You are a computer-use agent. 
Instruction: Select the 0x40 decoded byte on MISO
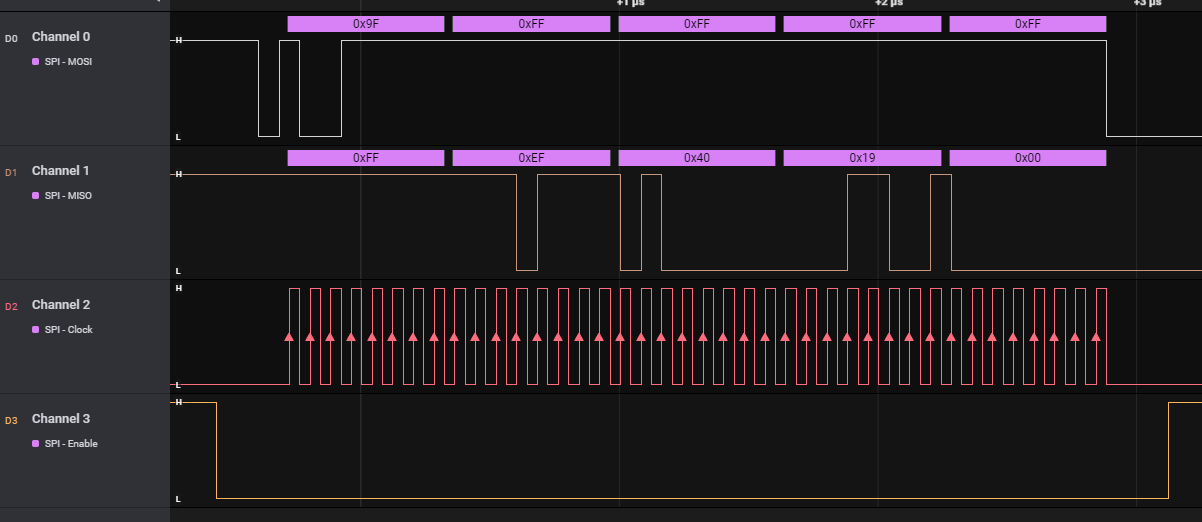point(697,158)
